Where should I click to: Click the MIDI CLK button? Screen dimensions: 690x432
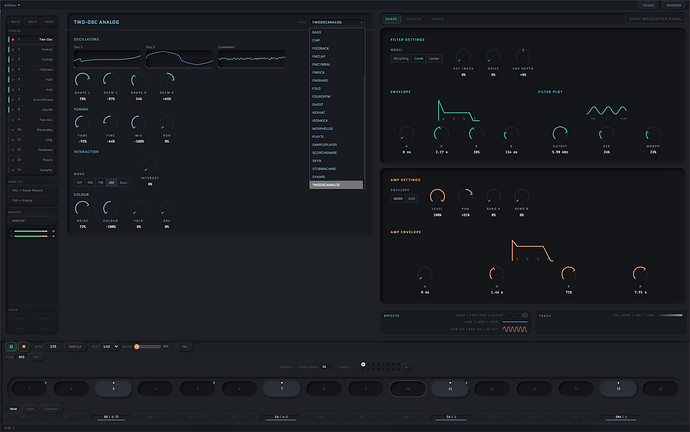(x=75, y=347)
